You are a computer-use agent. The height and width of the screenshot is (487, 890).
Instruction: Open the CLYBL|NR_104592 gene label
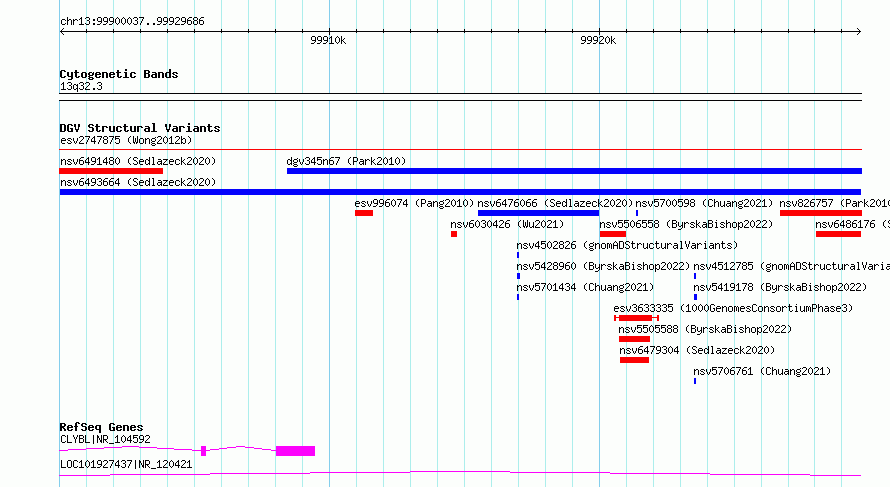[105, 439]
